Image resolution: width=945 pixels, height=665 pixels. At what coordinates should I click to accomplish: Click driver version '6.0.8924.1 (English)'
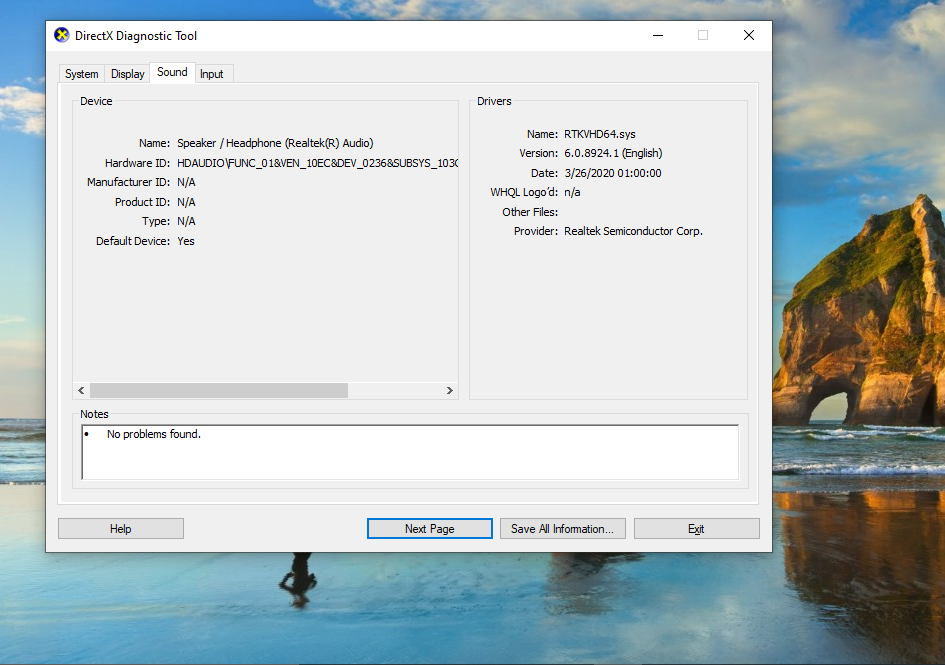[x=613, y=153]
